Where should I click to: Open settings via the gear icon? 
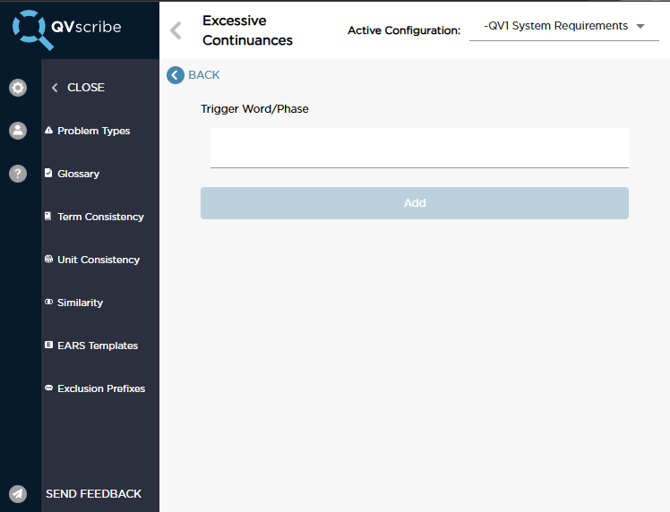(x=18, y=88)
